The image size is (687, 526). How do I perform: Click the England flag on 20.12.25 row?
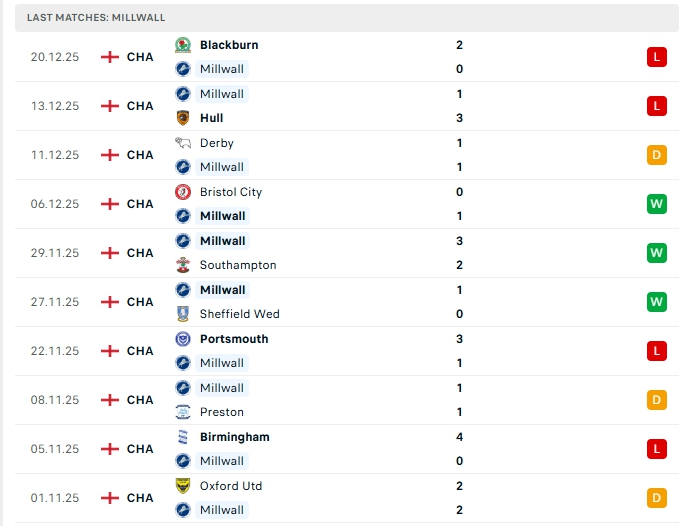110,57
